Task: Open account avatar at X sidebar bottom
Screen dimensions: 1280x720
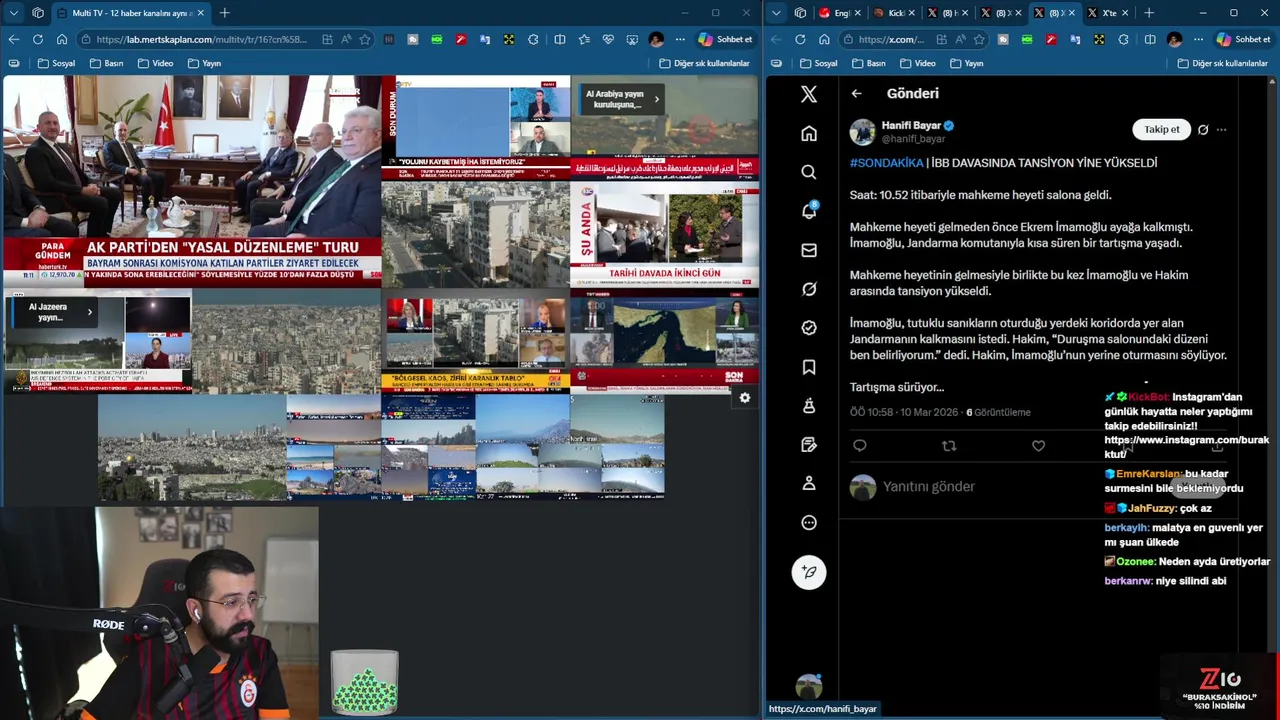Action: click(808, 687)
